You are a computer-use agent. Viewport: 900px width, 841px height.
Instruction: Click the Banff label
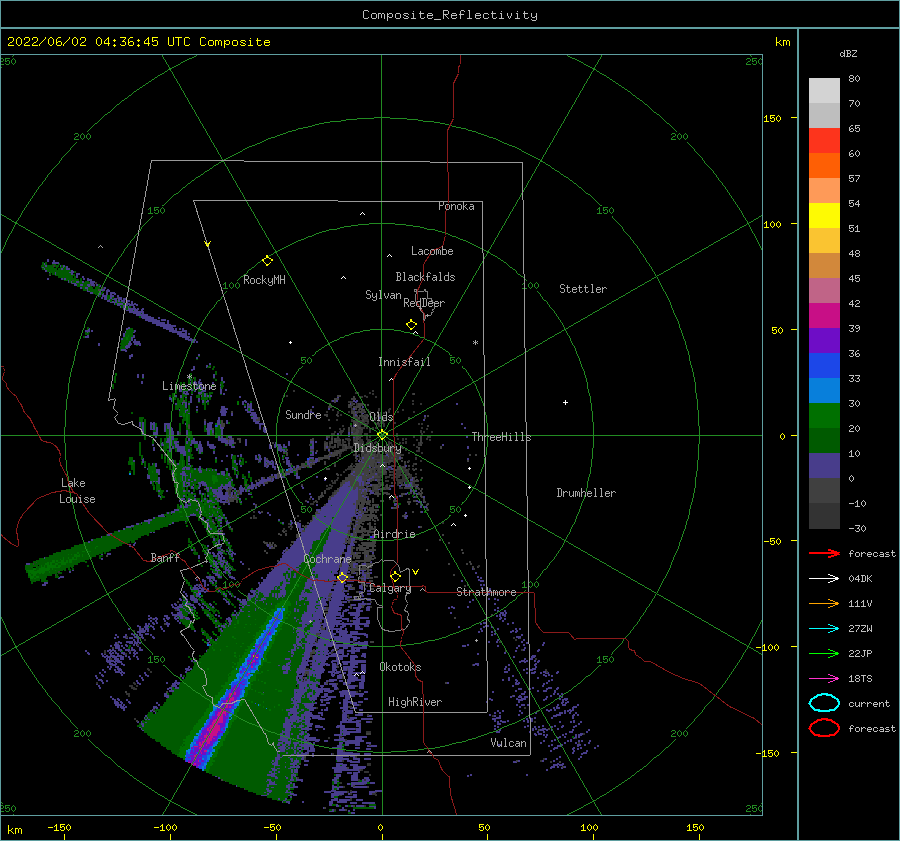(x=165, y=557)
